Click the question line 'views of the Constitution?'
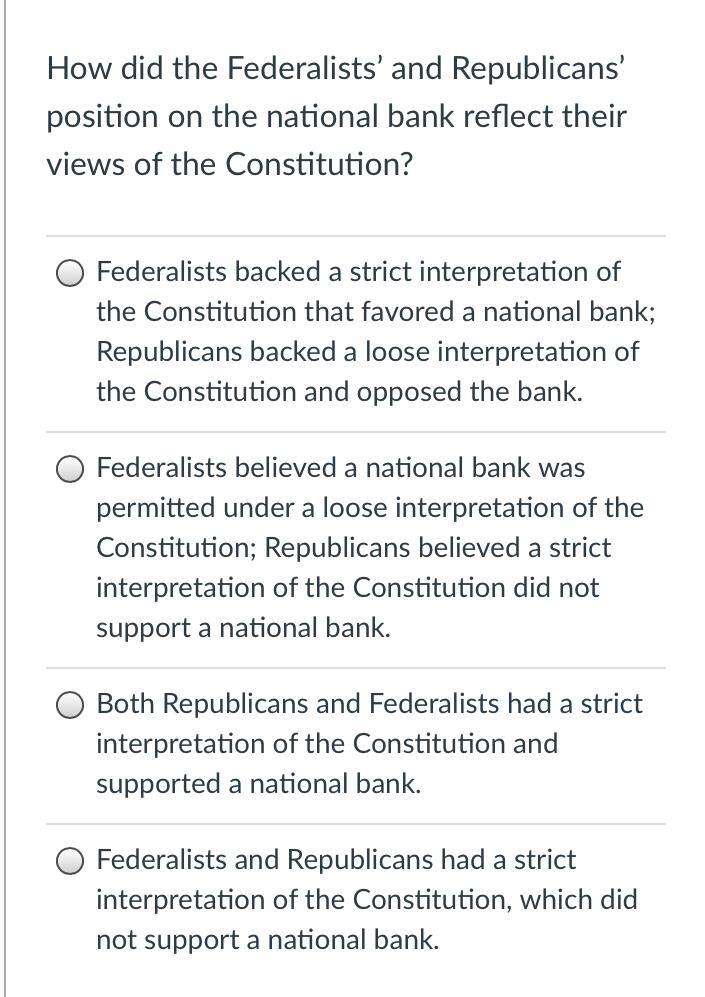Screen dimensions: 705x997 tap(230, 164)
